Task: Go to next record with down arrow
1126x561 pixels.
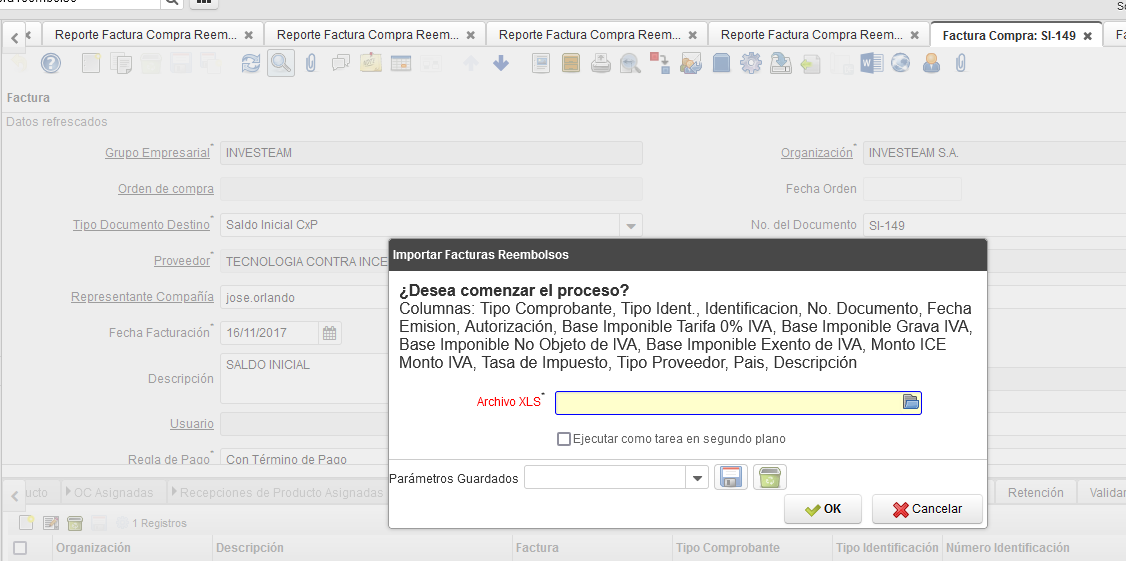Action: click(x=501, y=64)
